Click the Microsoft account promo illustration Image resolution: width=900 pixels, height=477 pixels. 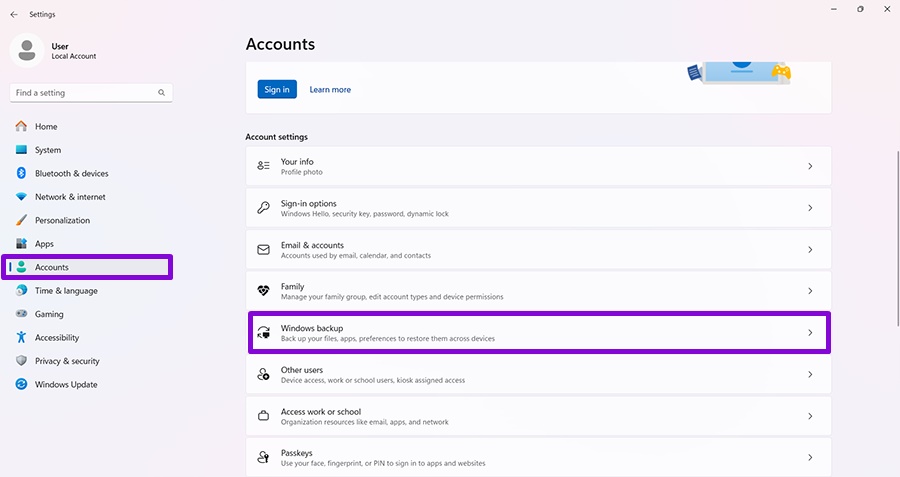point(739,73)
